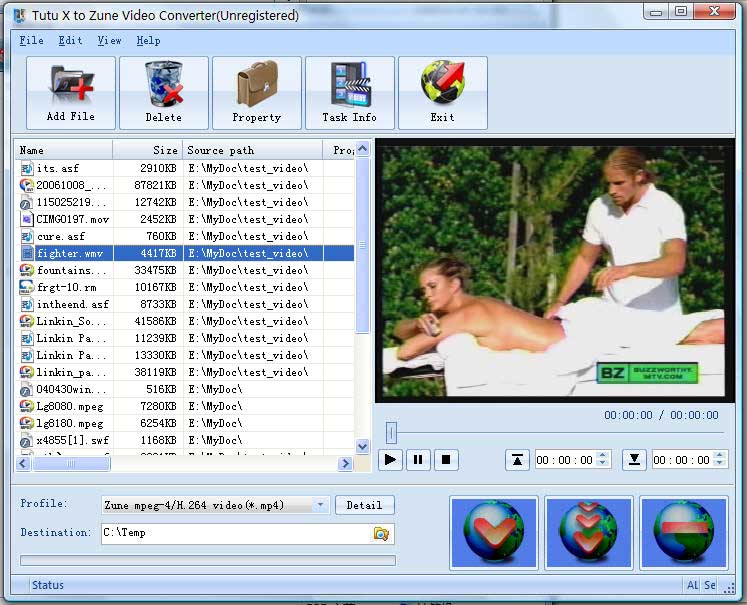The image size is (747, 605).
Task: Select the Linkin_So... file row
Action: click(185, 321)
